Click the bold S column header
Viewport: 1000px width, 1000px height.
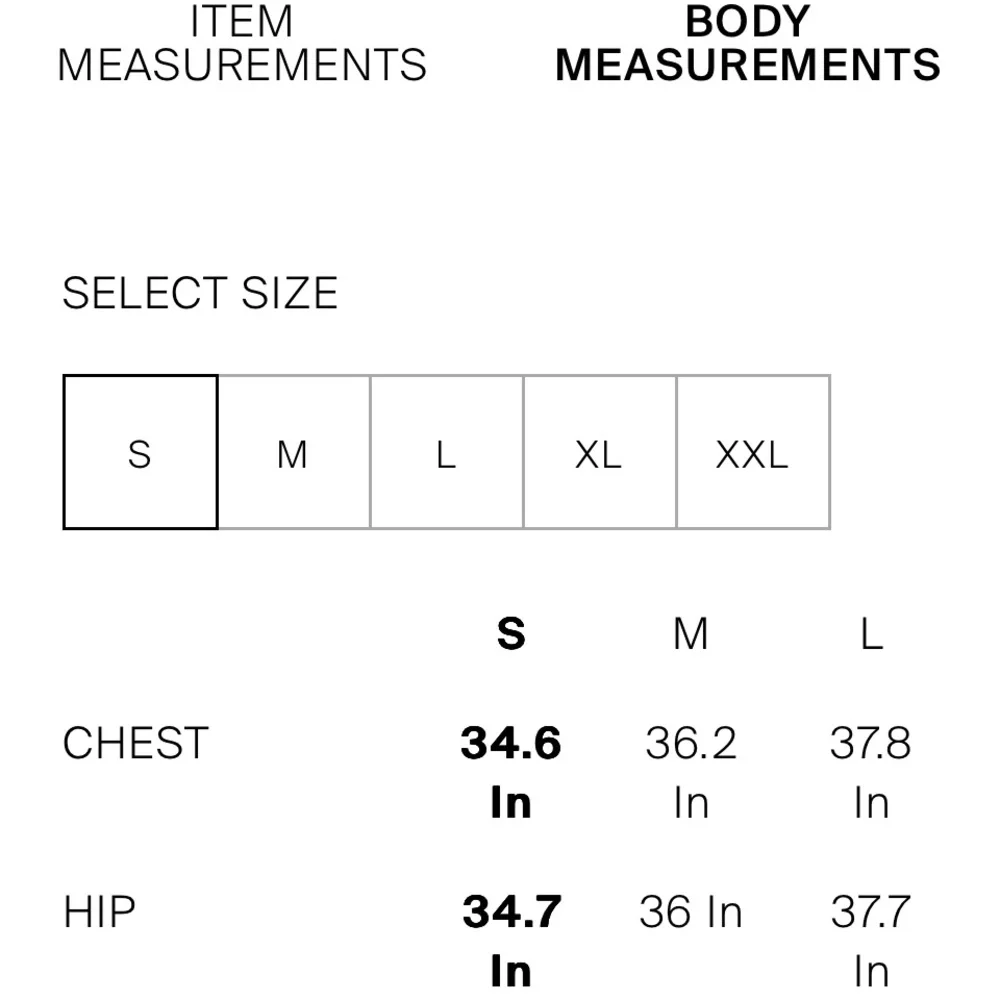click(x=511, y=634)
